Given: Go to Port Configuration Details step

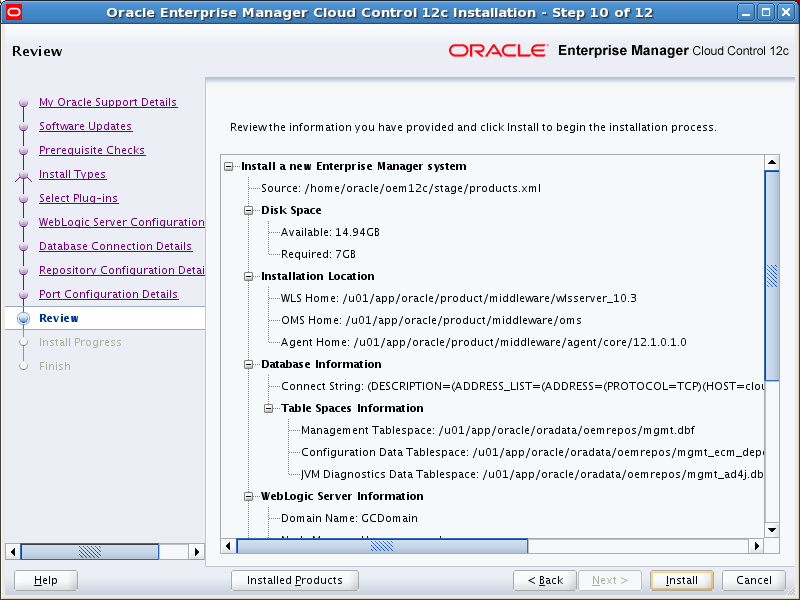Looking at the screenshot, I should click(108, 294).
